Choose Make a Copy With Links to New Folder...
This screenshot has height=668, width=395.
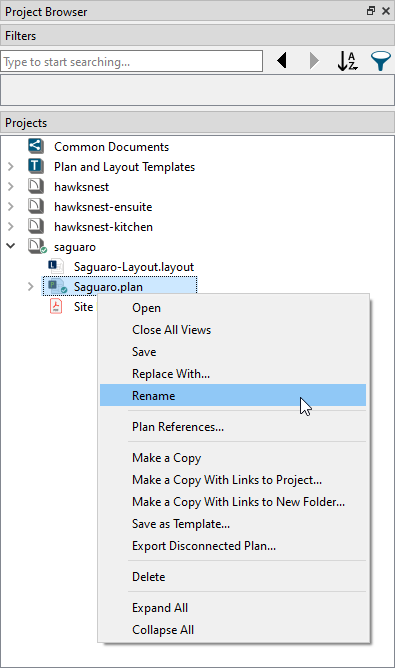point(233,502)
